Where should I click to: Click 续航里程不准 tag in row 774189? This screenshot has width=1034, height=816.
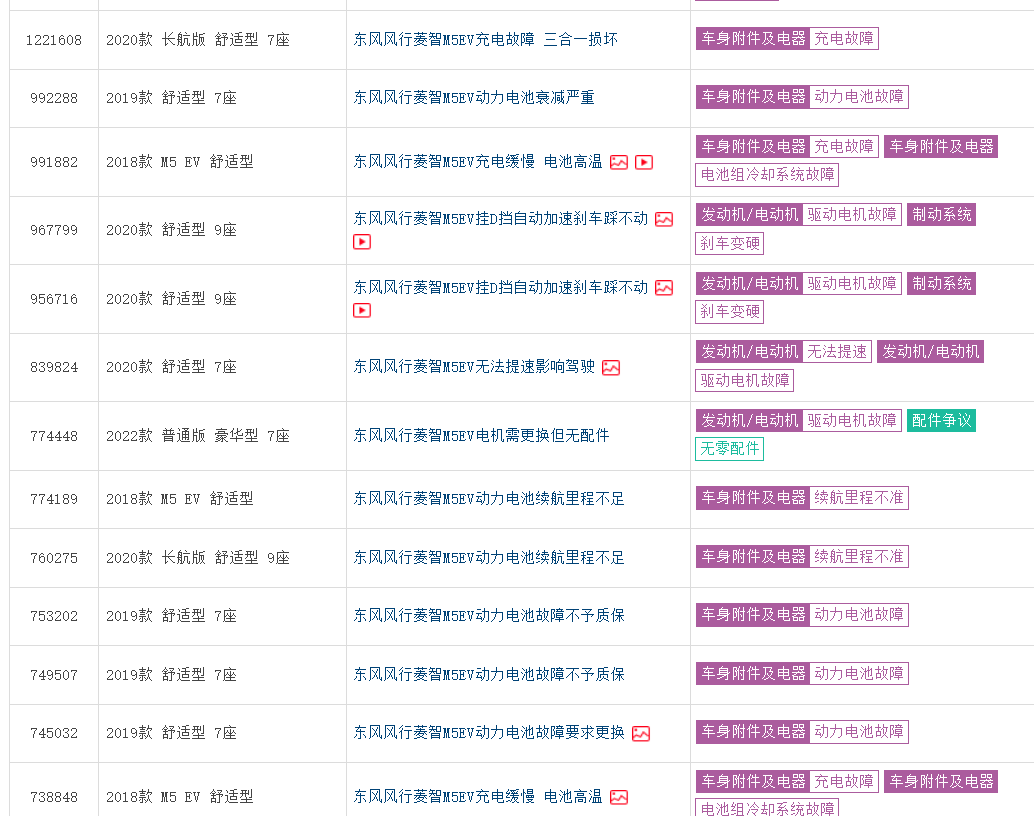point(859,497)
